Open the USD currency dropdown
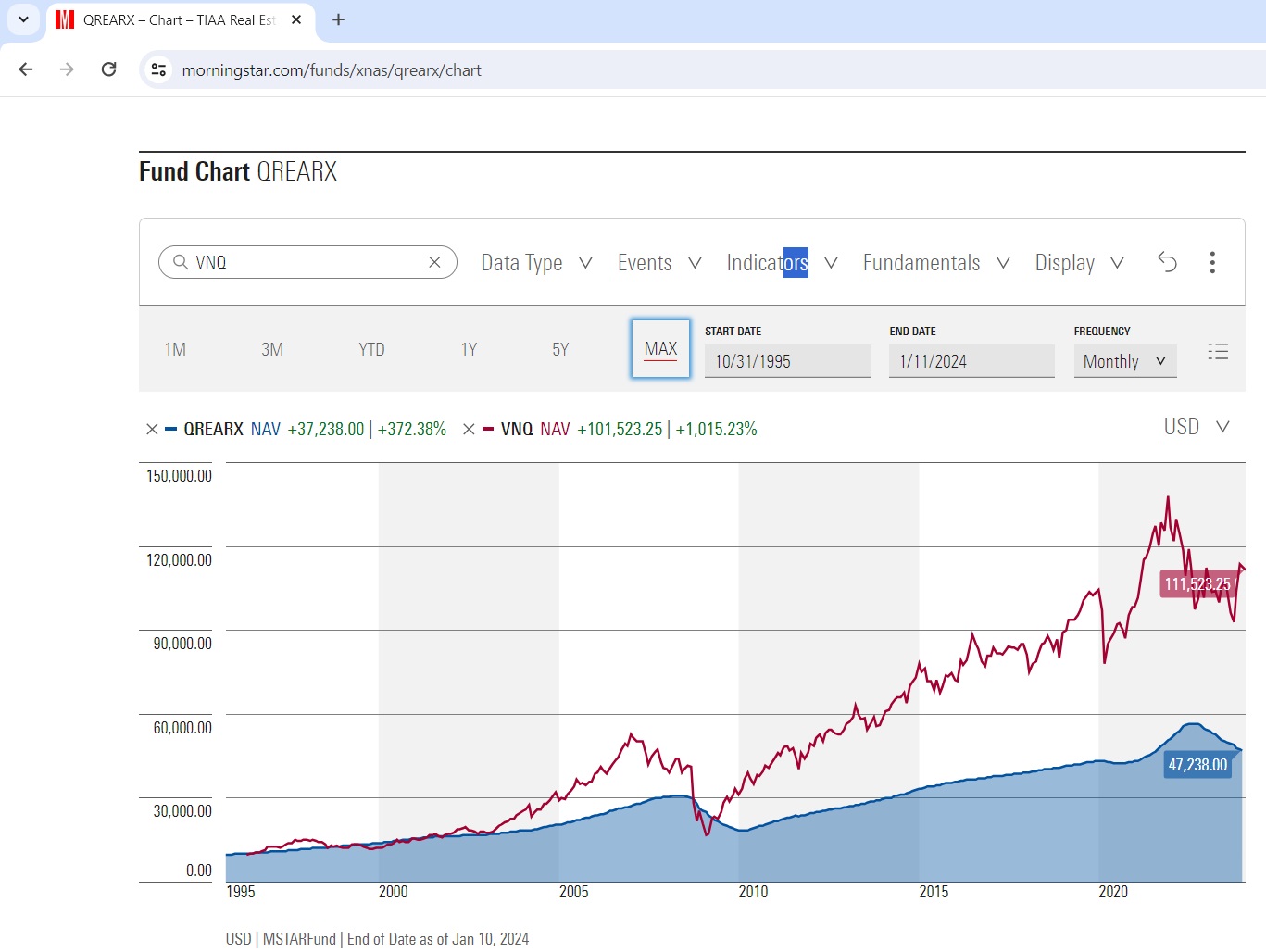The width and height of the screenshot is (1266, 952). click(1197, 426)
